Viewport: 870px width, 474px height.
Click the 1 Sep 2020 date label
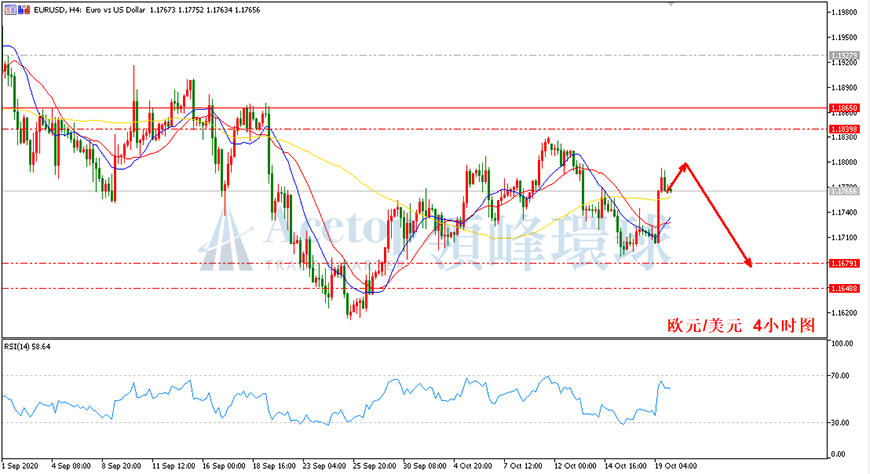20,466
